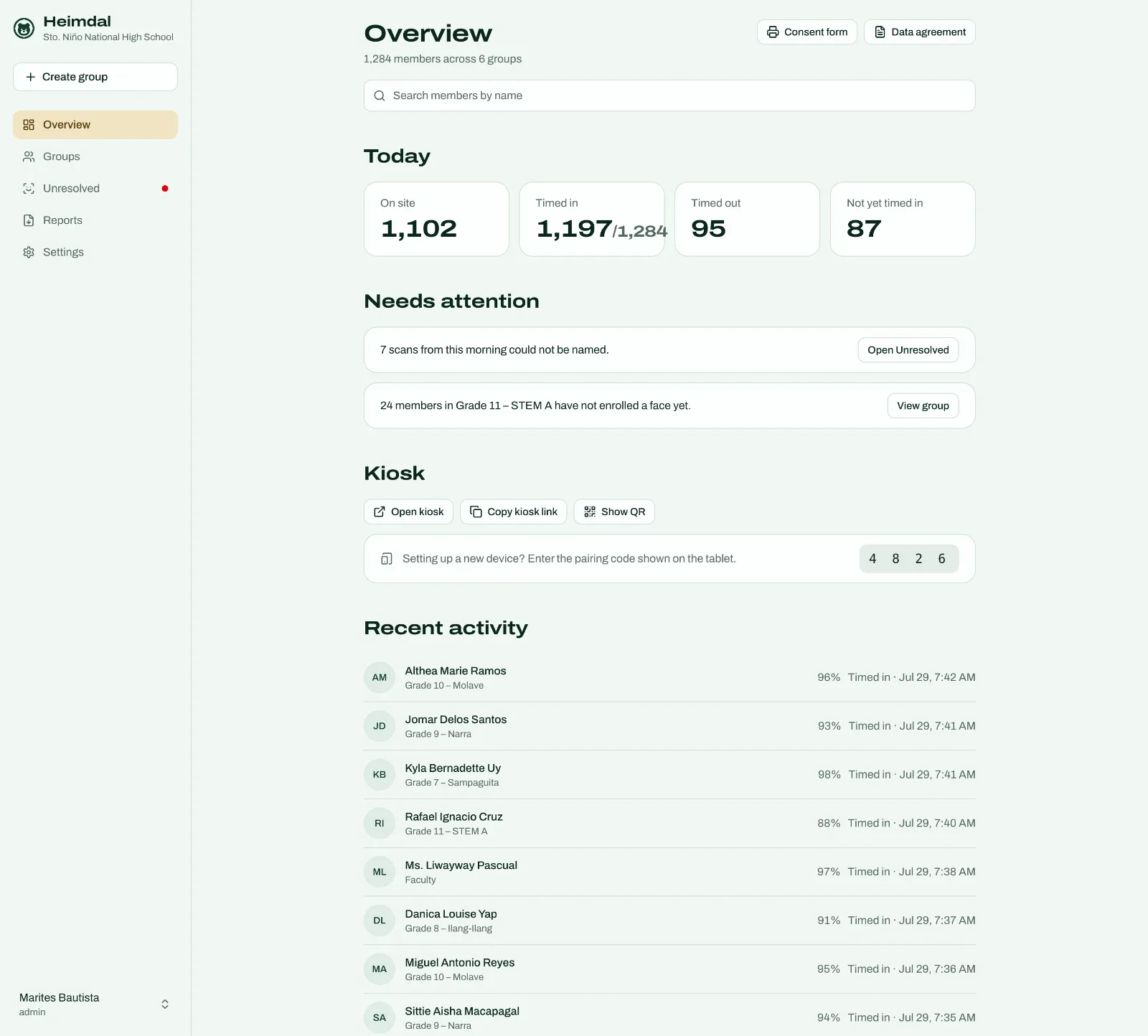Select Jomar Delos Santos name
1148x1036 pixels.
click(x=456, y=720)
